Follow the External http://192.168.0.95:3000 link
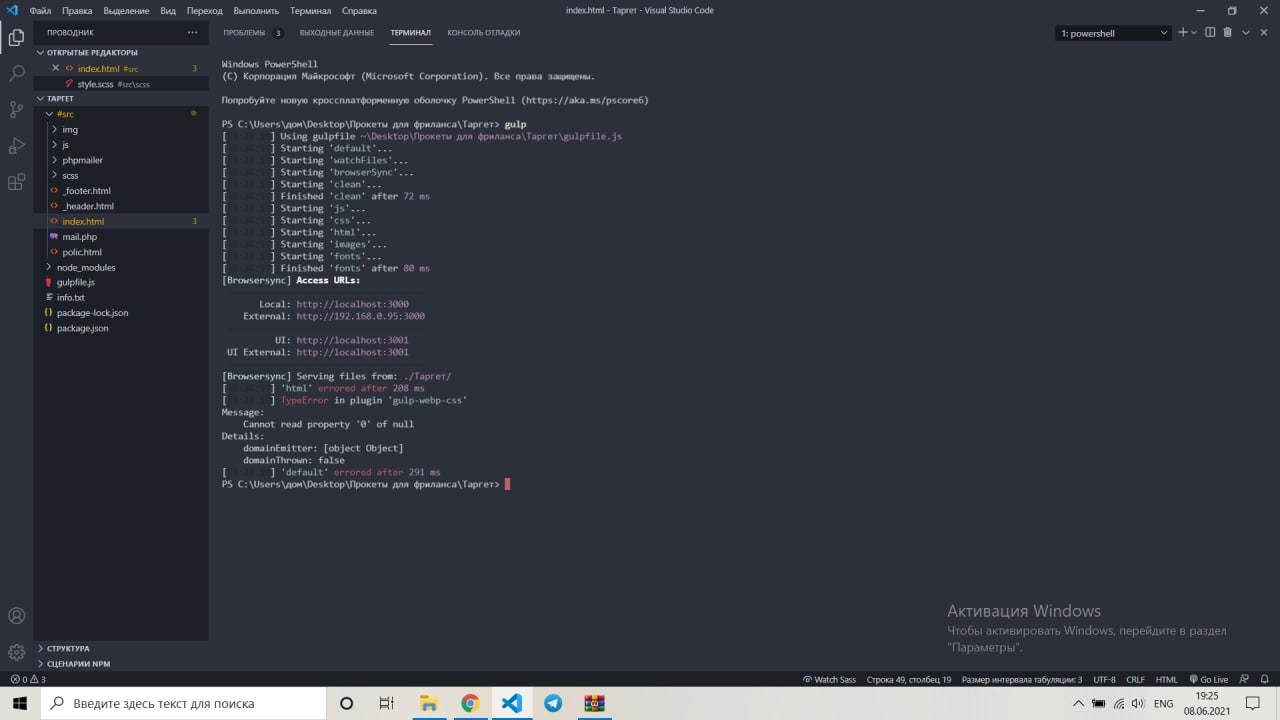This screenshot has width=1280, height=720. pos(360,316)
